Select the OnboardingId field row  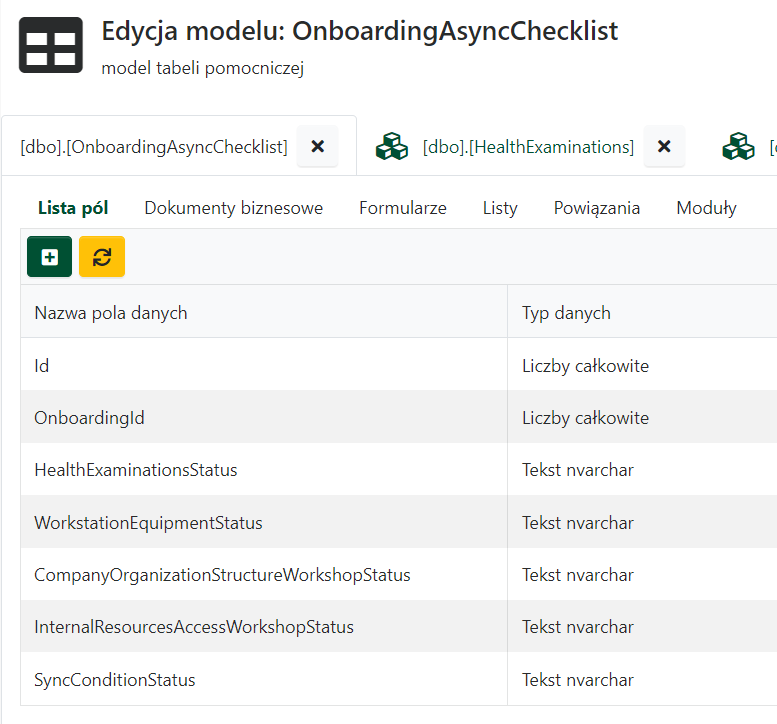pos(89,418)
